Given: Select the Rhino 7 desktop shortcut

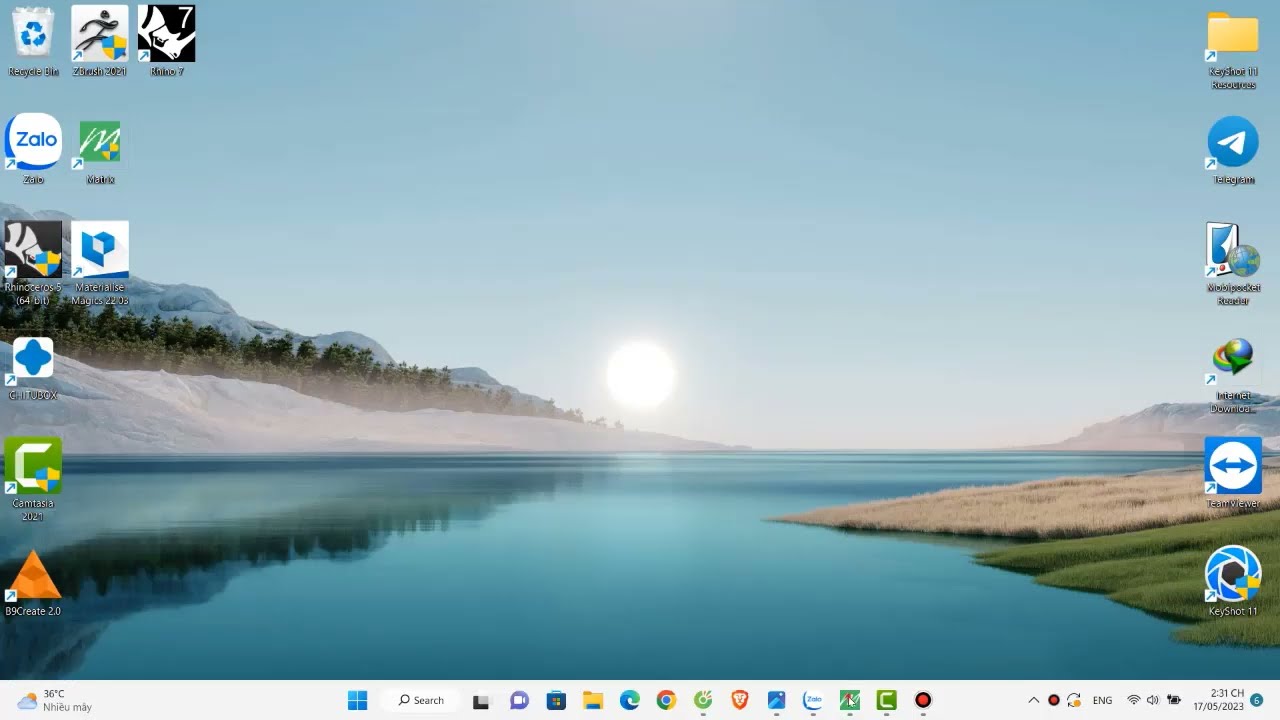Looking at the screenshot, I should [166, 42].
